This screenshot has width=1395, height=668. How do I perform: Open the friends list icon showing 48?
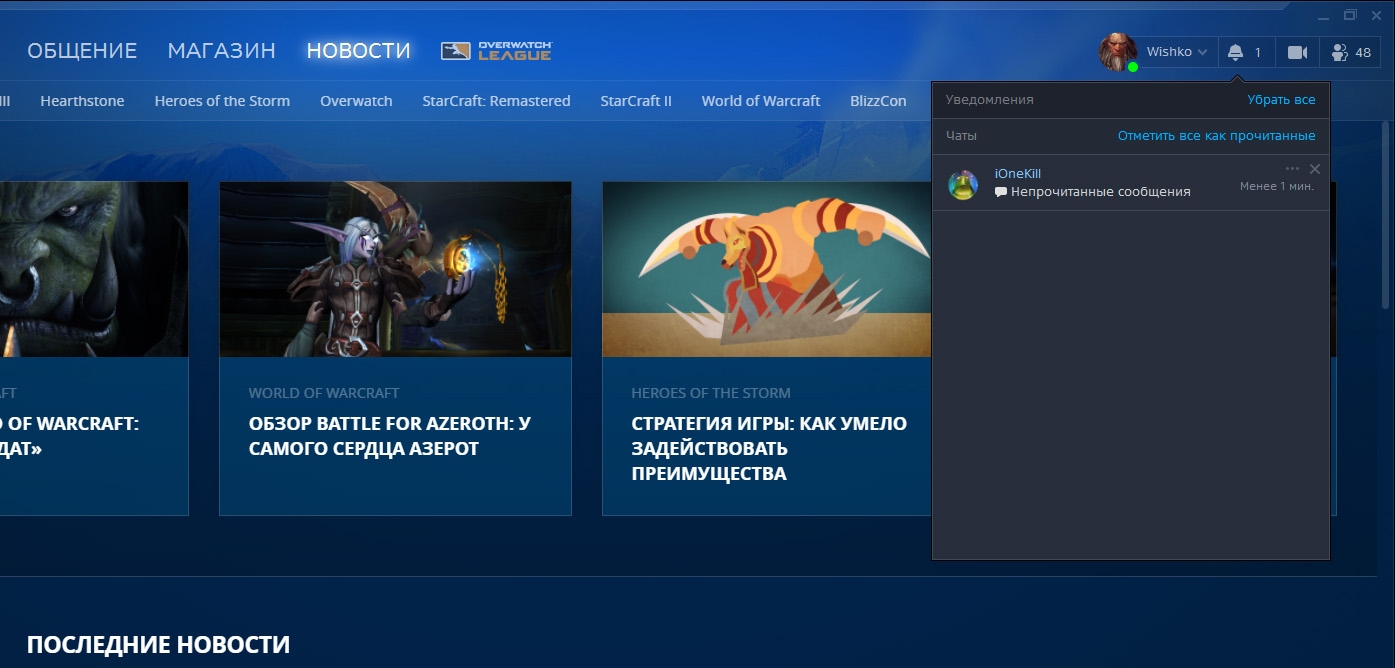click(1351, 52)
